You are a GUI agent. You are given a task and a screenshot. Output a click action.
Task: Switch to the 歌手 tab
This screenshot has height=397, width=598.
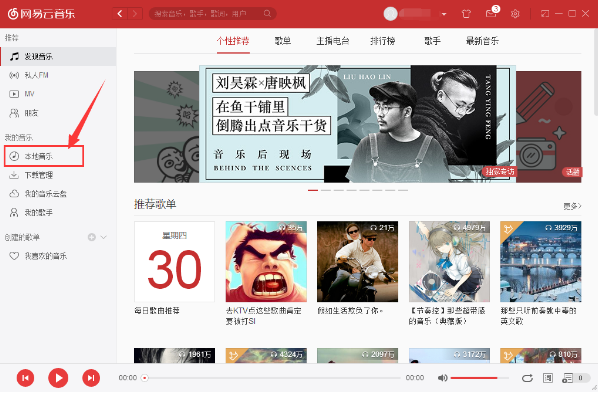pyautogui.click(x=432, y=41)
